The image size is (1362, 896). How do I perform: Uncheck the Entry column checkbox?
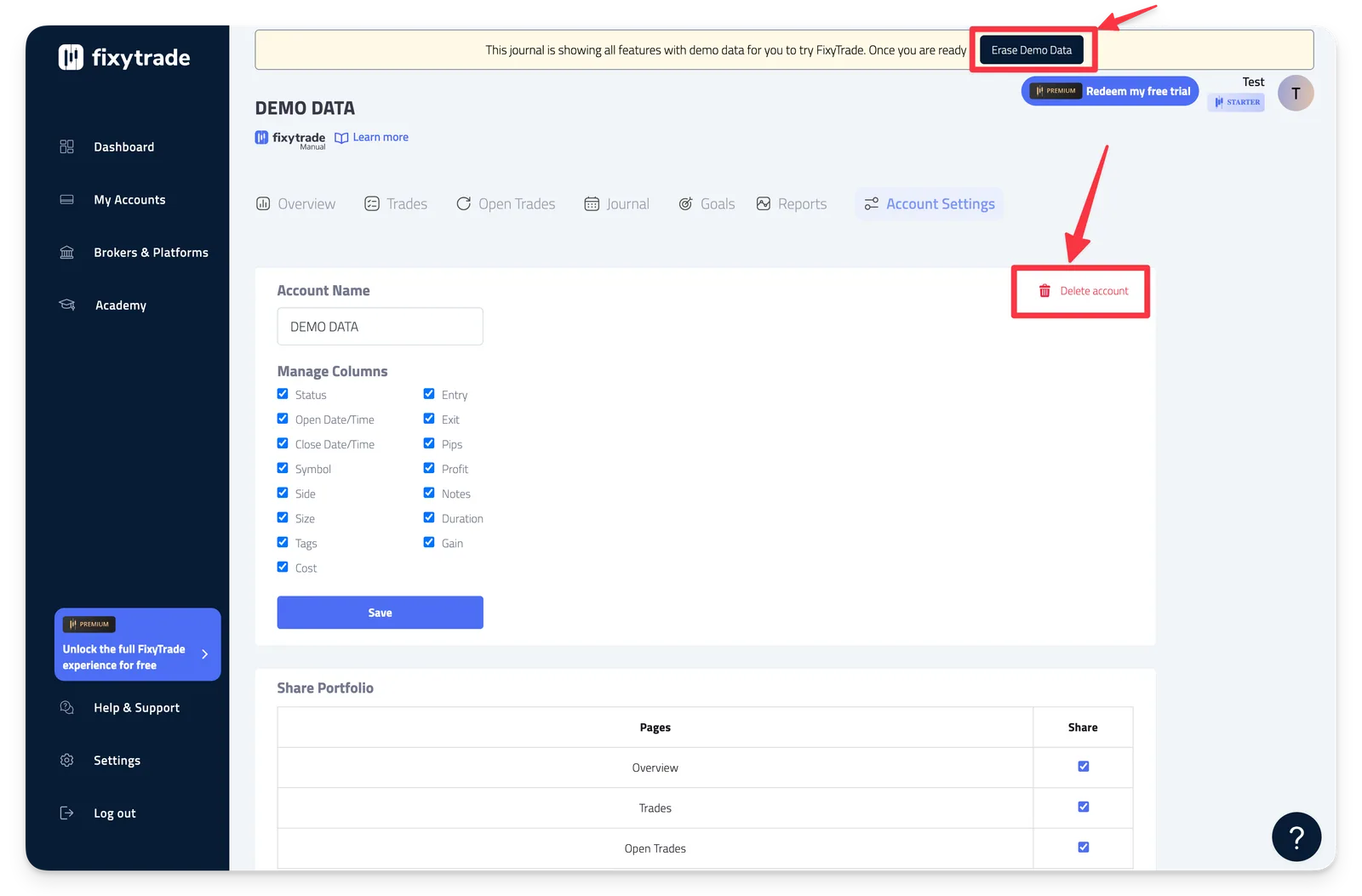(429, 394)
